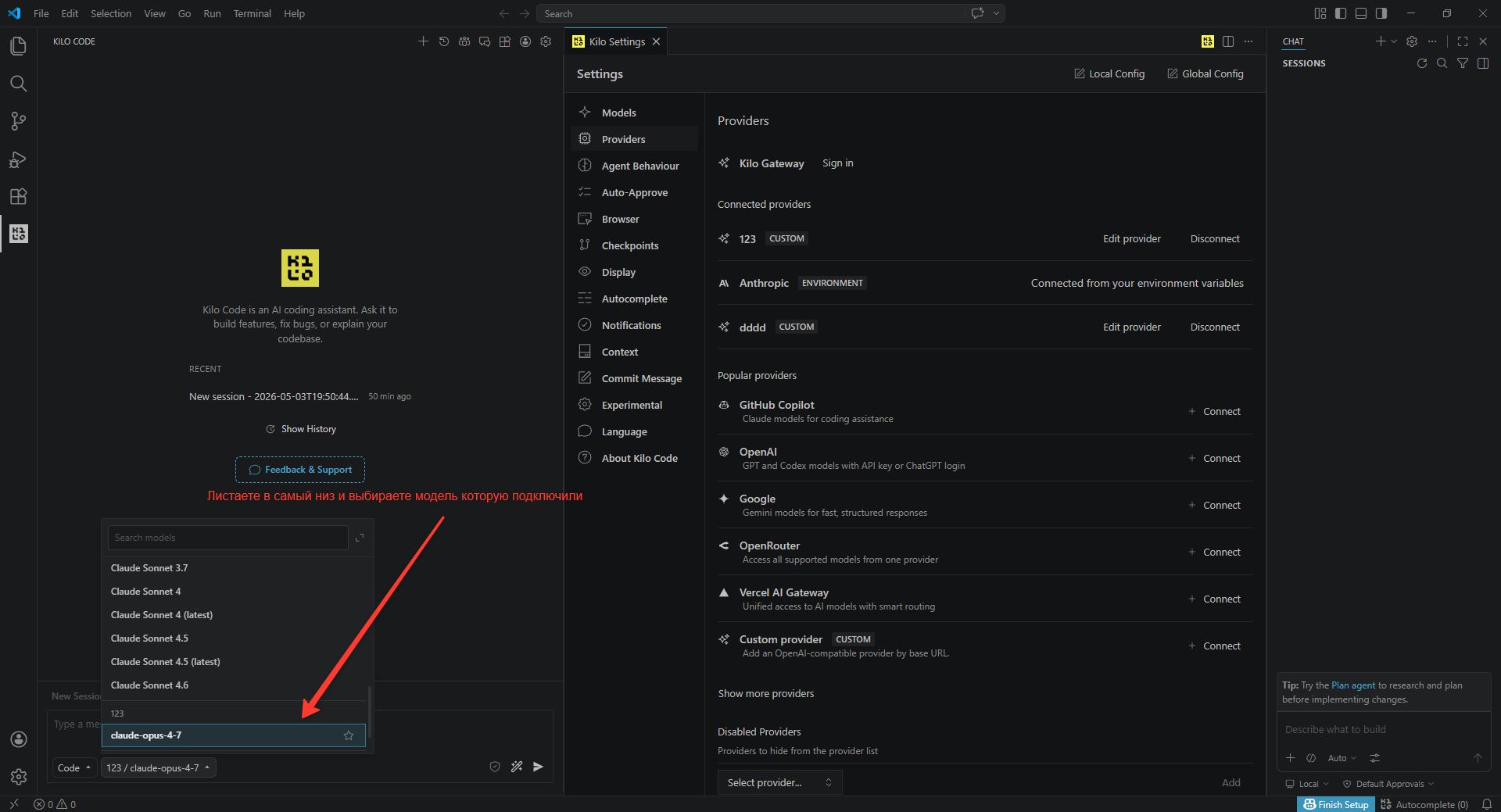Click the Search models input field

[227, 538]
